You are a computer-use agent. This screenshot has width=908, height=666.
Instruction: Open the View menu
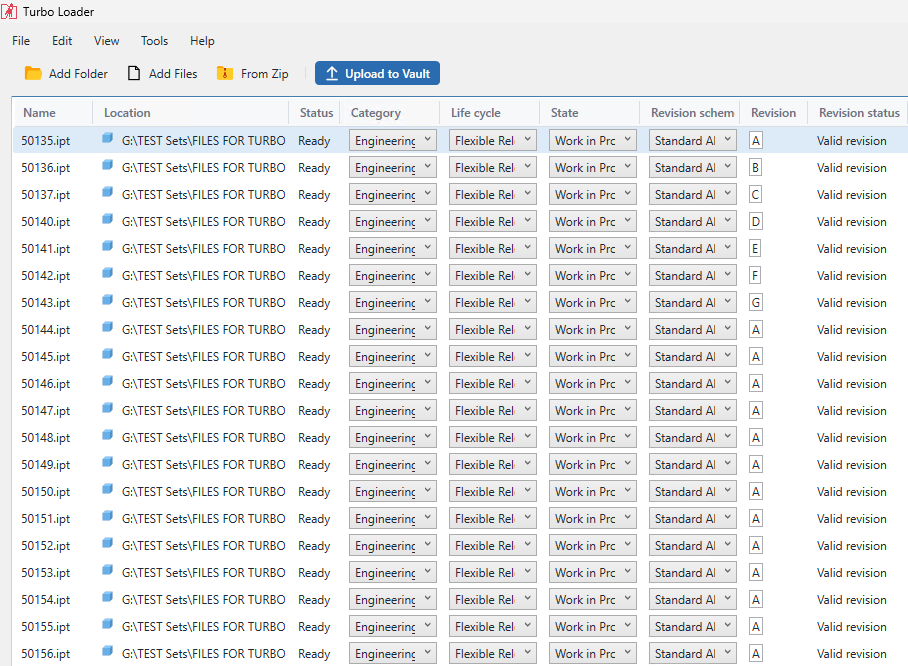[107, 41]
